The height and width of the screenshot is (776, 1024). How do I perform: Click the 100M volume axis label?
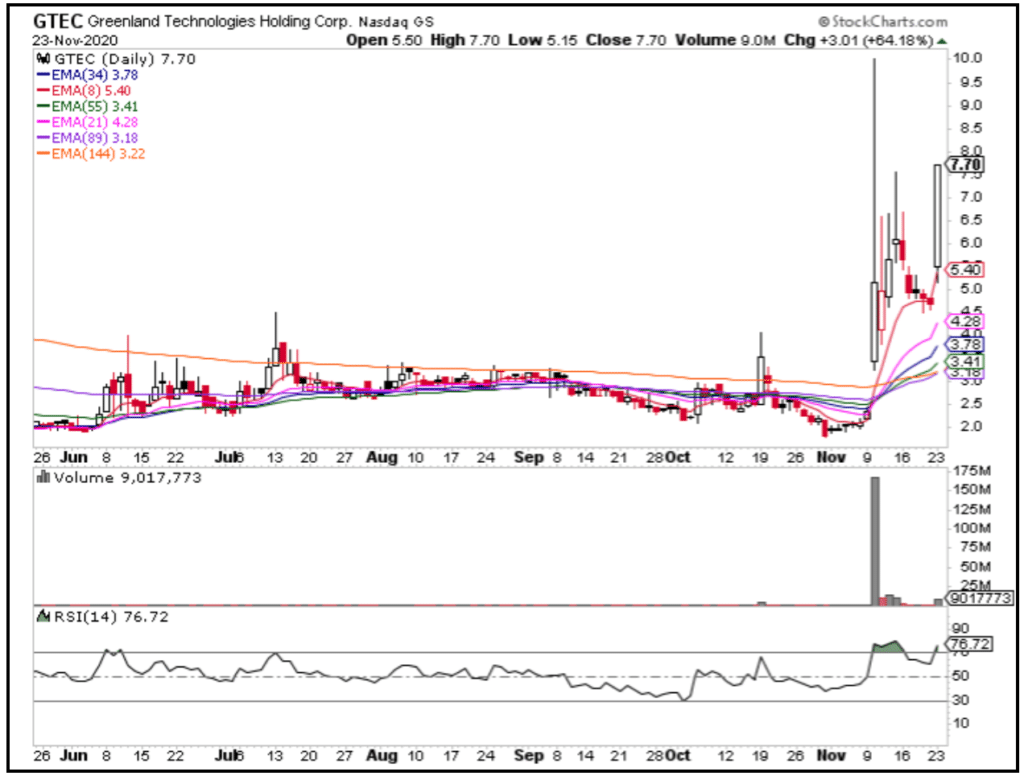point(972,528)
